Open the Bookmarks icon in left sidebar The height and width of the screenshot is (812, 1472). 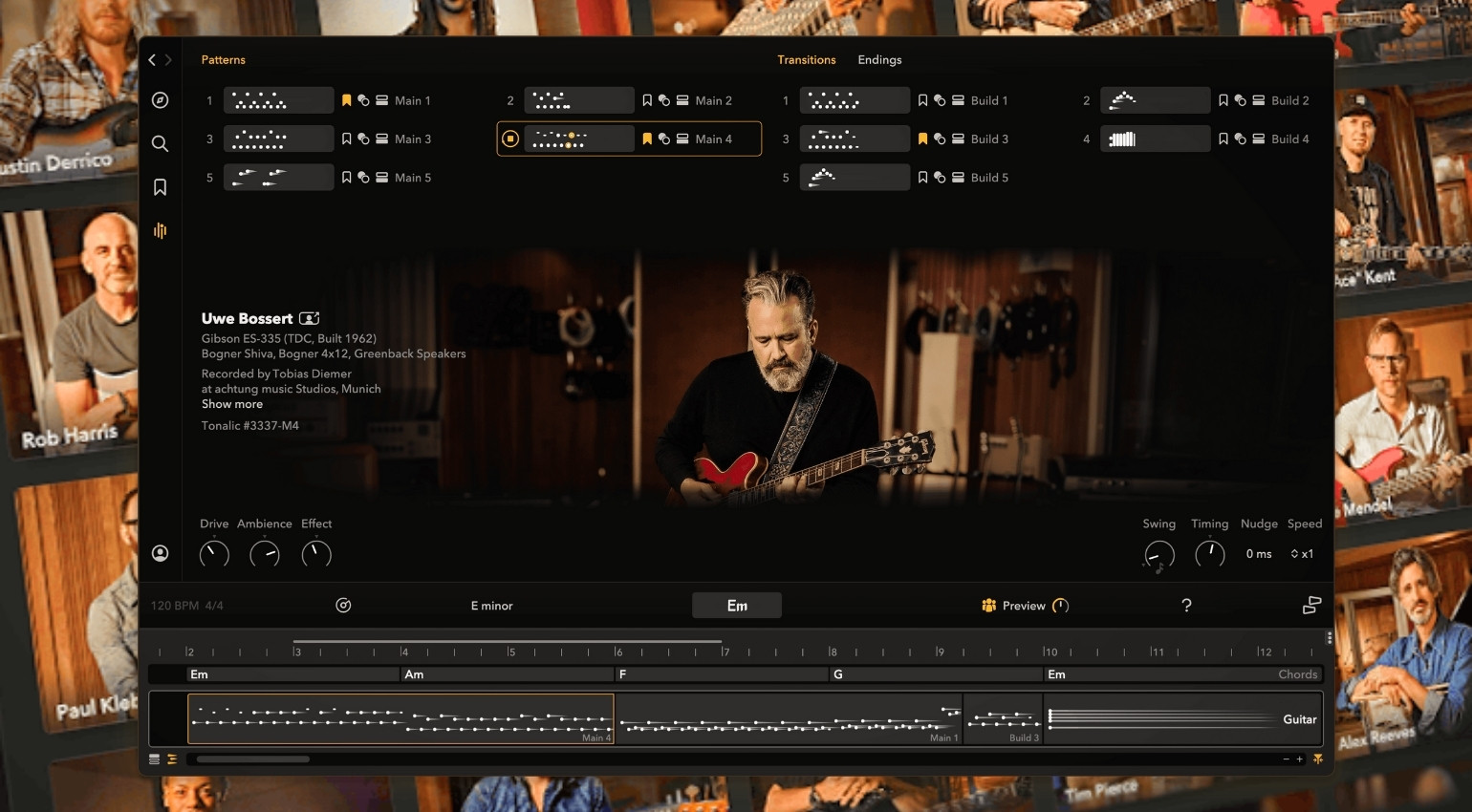point(160,187)
